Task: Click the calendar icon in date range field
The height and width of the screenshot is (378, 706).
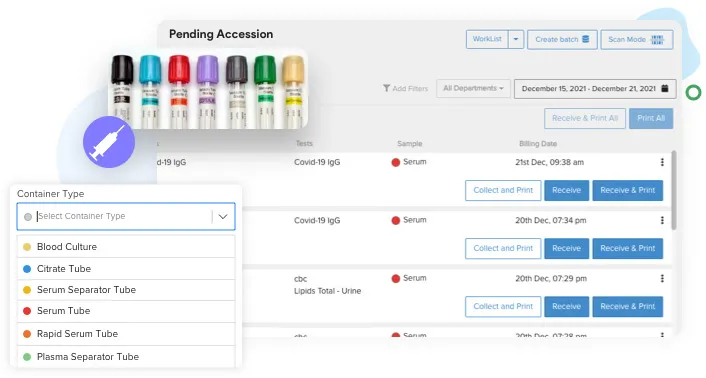Action: pyautogui.click(x=665, y=88)
